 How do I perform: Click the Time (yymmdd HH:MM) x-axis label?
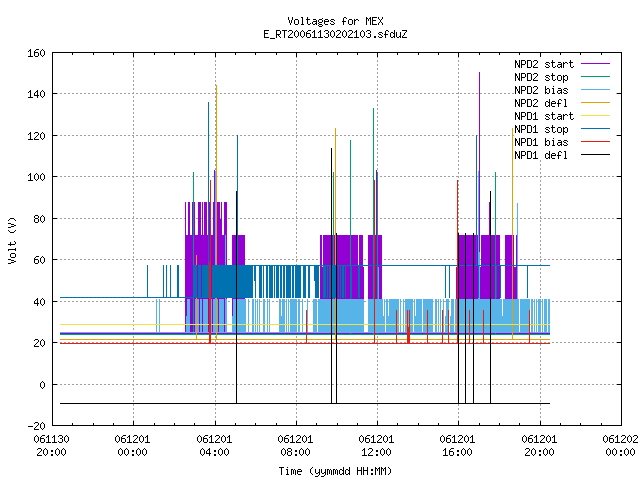335,471
